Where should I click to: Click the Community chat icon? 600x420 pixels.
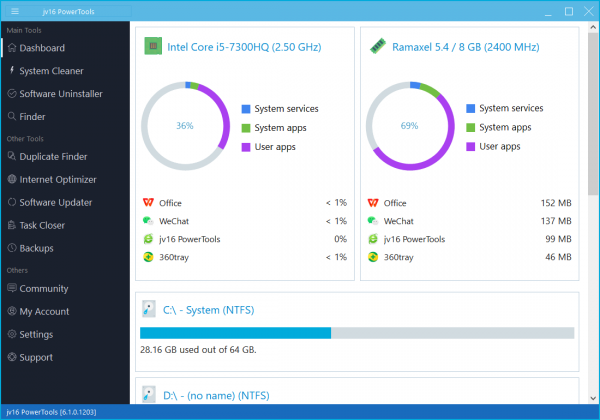tap(12, 288)
